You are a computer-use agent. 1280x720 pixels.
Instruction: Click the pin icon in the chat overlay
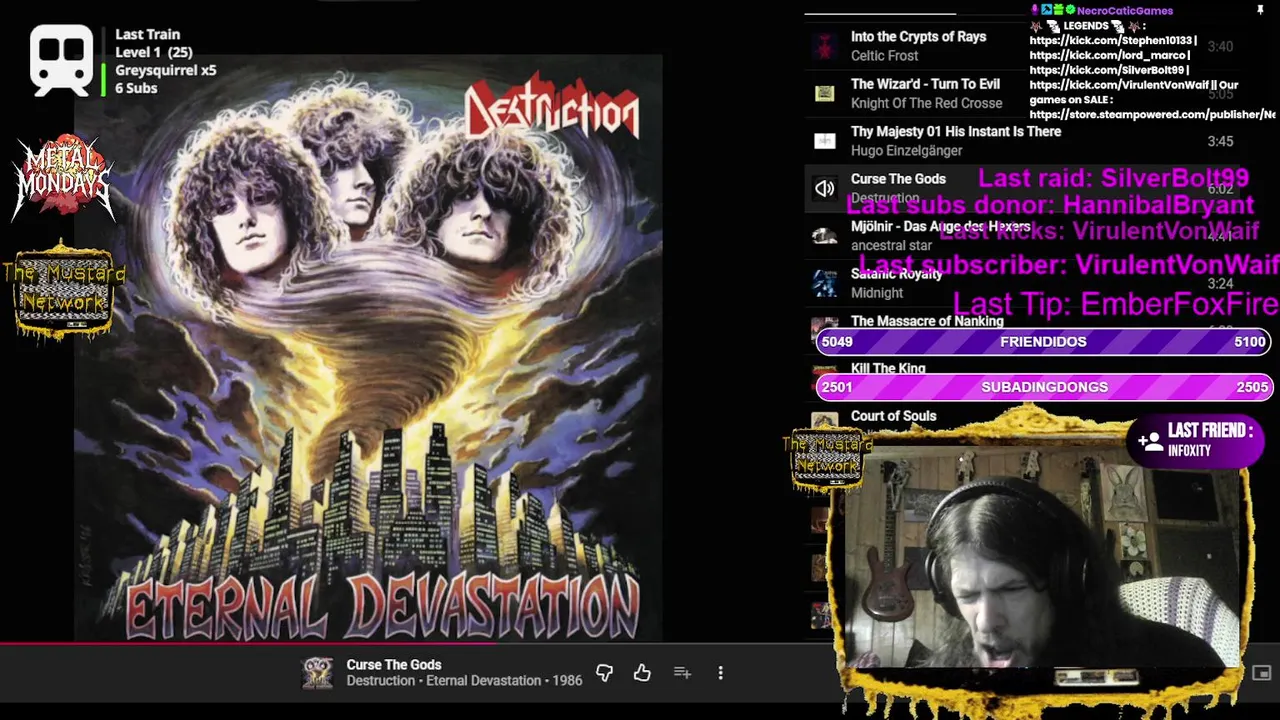[1260, 9]
